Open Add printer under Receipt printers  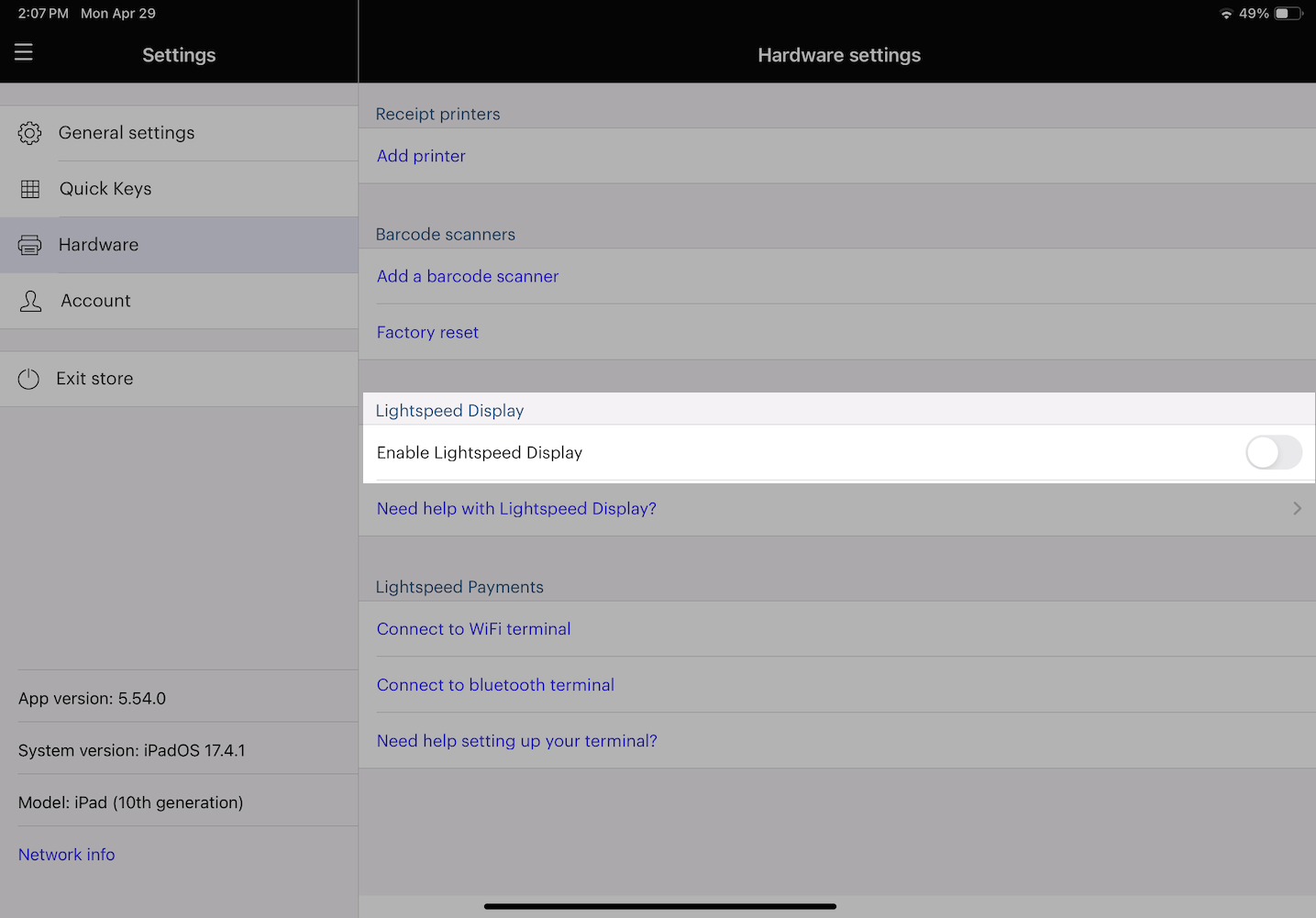[x=421, y=156]
